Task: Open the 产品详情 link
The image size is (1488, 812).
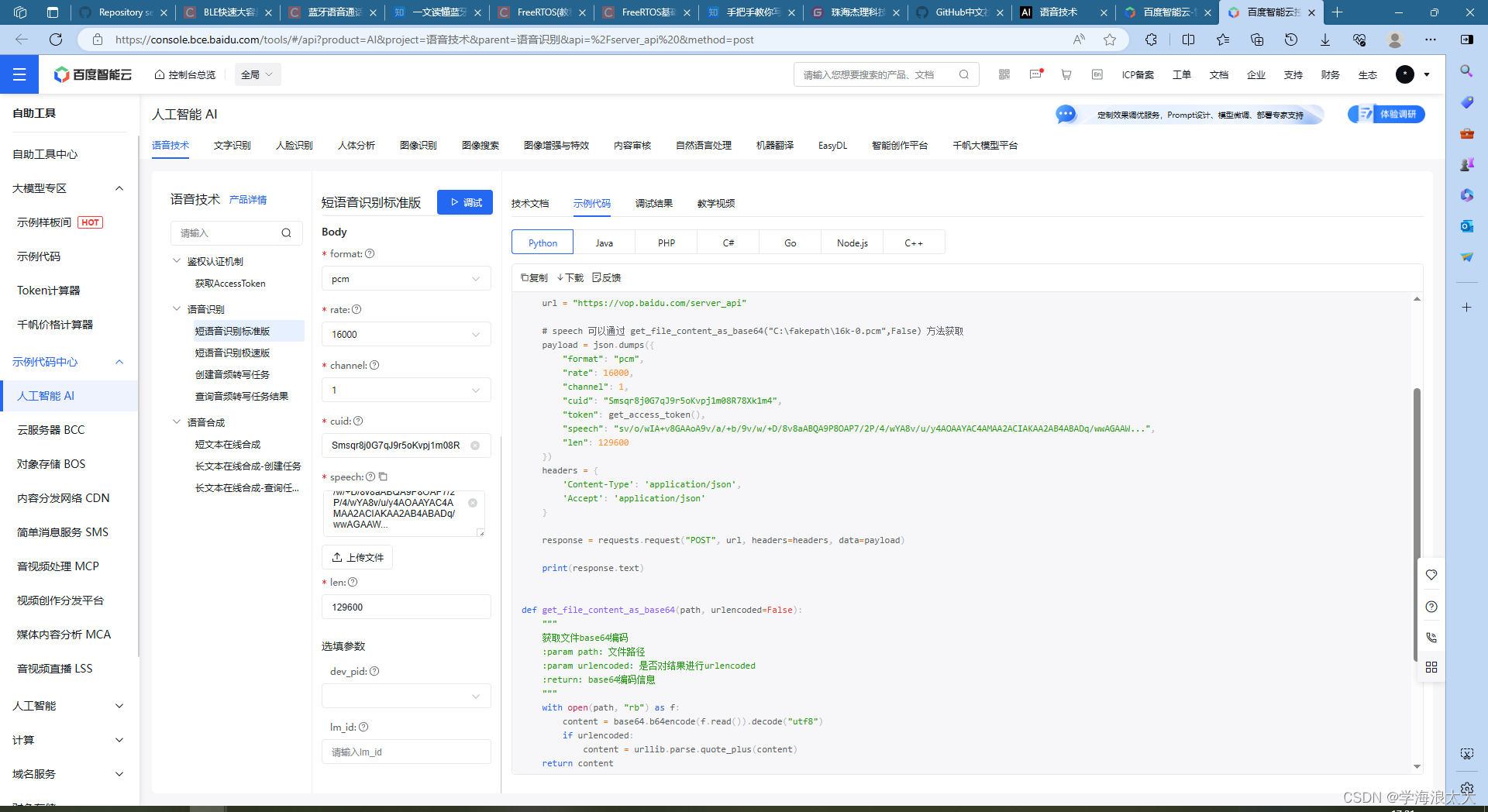Action: pyautogui.click(x=248, y=200)
